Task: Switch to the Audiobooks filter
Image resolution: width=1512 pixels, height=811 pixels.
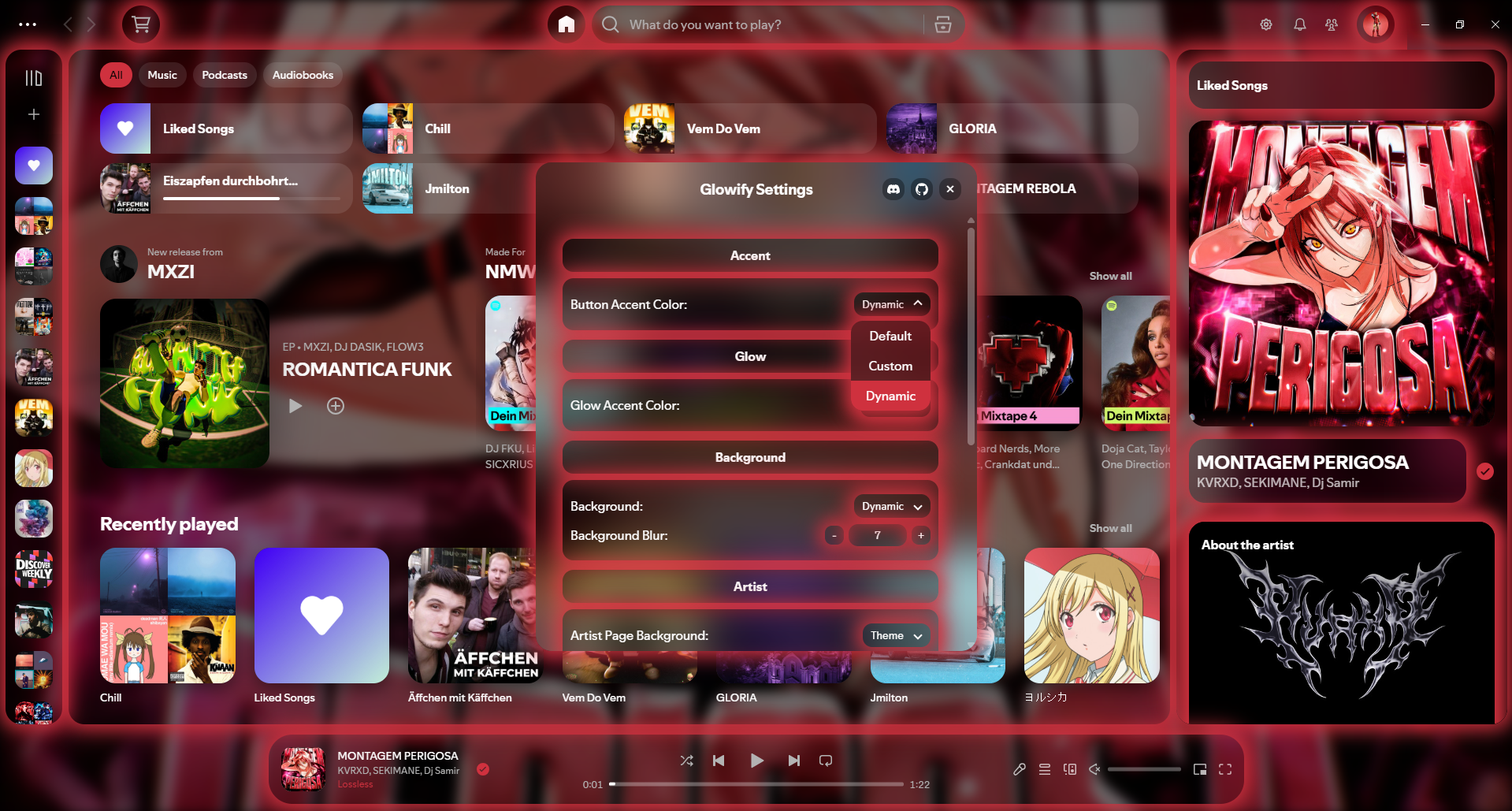Action: [303, 74]
